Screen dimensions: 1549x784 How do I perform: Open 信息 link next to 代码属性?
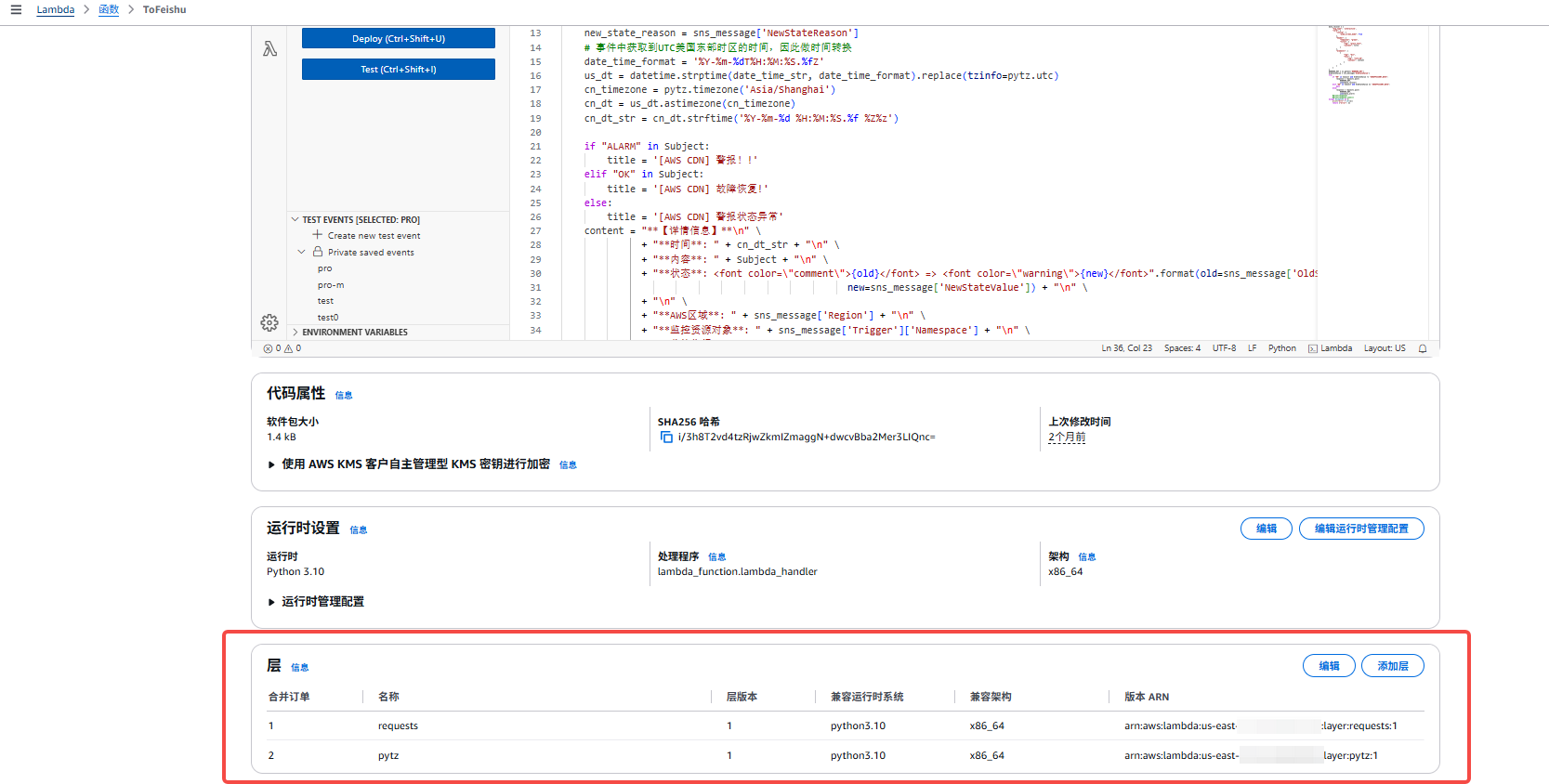(x=344, y=396)
